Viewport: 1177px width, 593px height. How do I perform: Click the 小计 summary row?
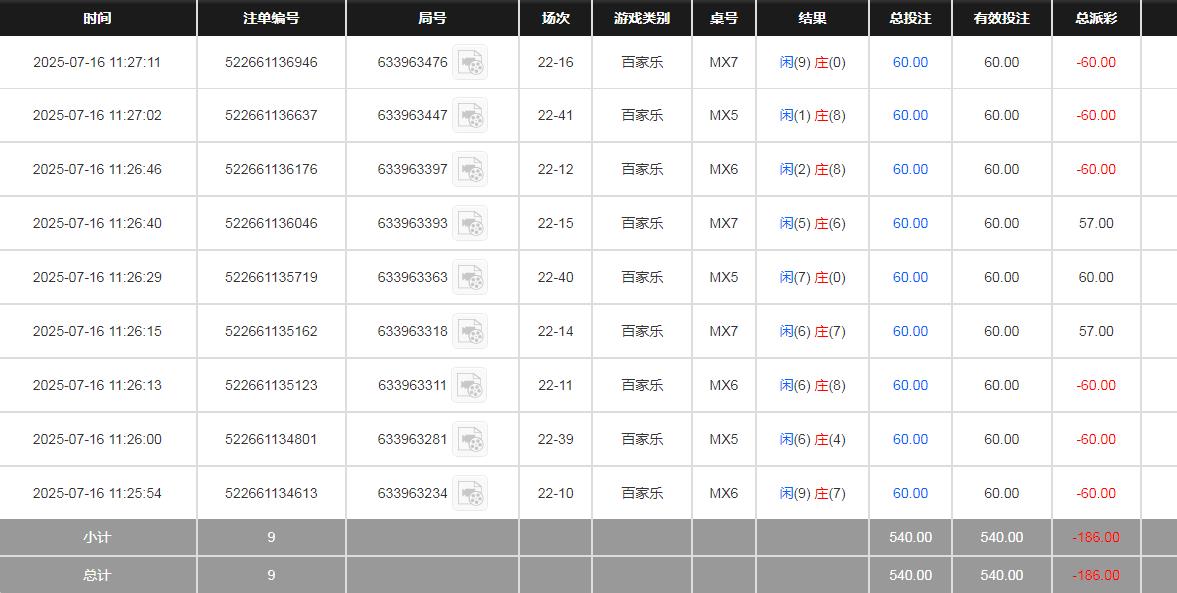[x=97, y=537]
